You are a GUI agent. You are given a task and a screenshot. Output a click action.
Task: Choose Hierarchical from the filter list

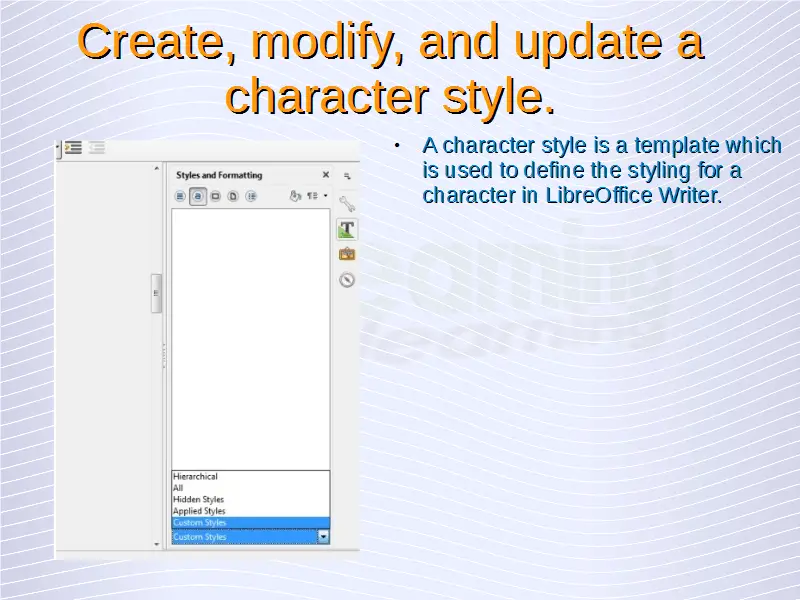[195, 477]
